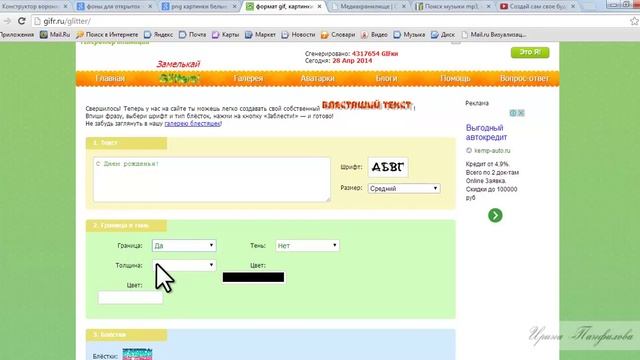Open the Граница dropdown set to Да

tap(184, 245)
